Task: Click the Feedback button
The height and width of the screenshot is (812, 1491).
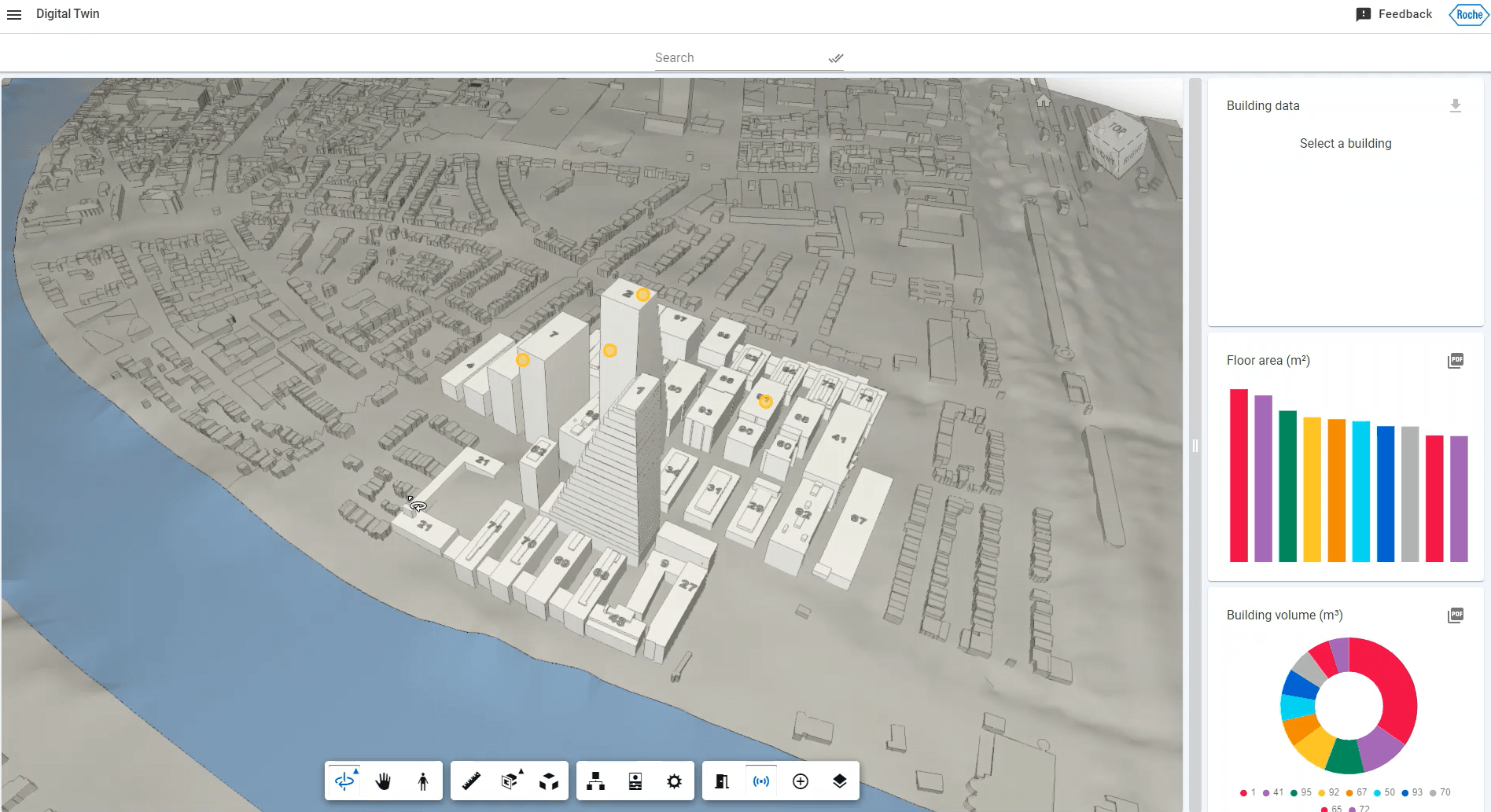Action: pos(1394,14)
